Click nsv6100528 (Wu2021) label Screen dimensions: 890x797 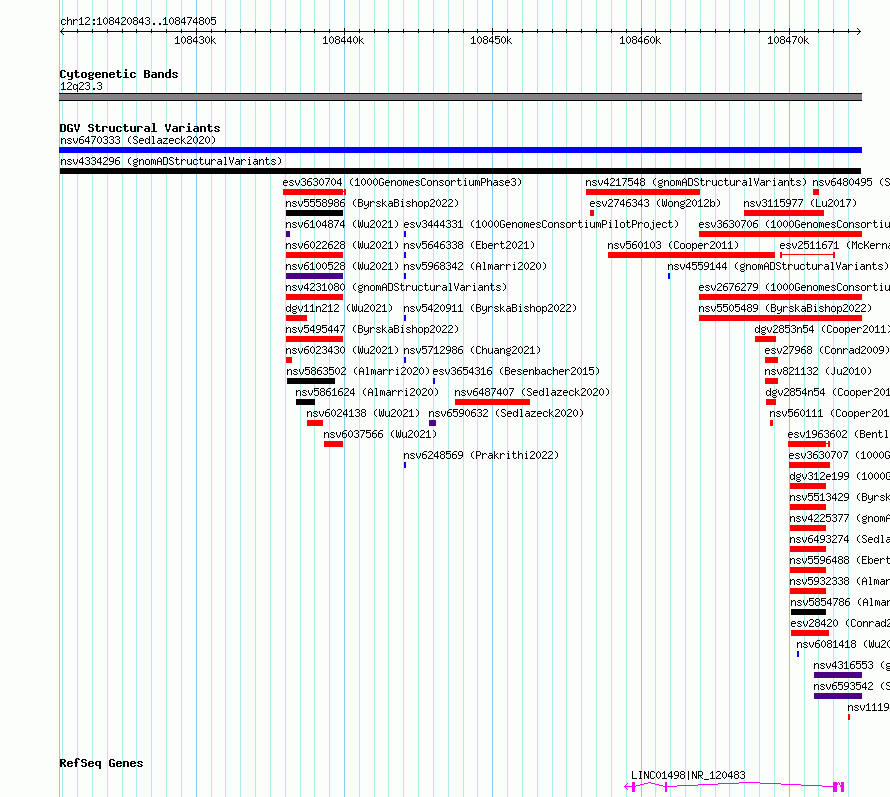pos(342,266)
